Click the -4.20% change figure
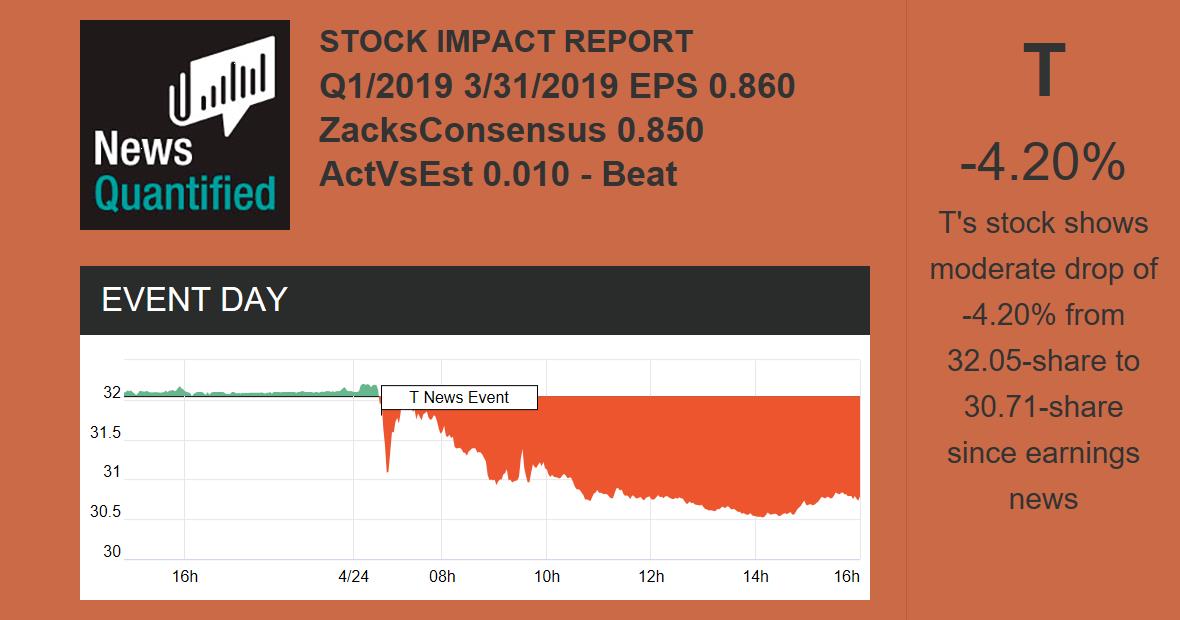Image resolution: width=1180 pixels, height=620 pixels. point(1043,163)
